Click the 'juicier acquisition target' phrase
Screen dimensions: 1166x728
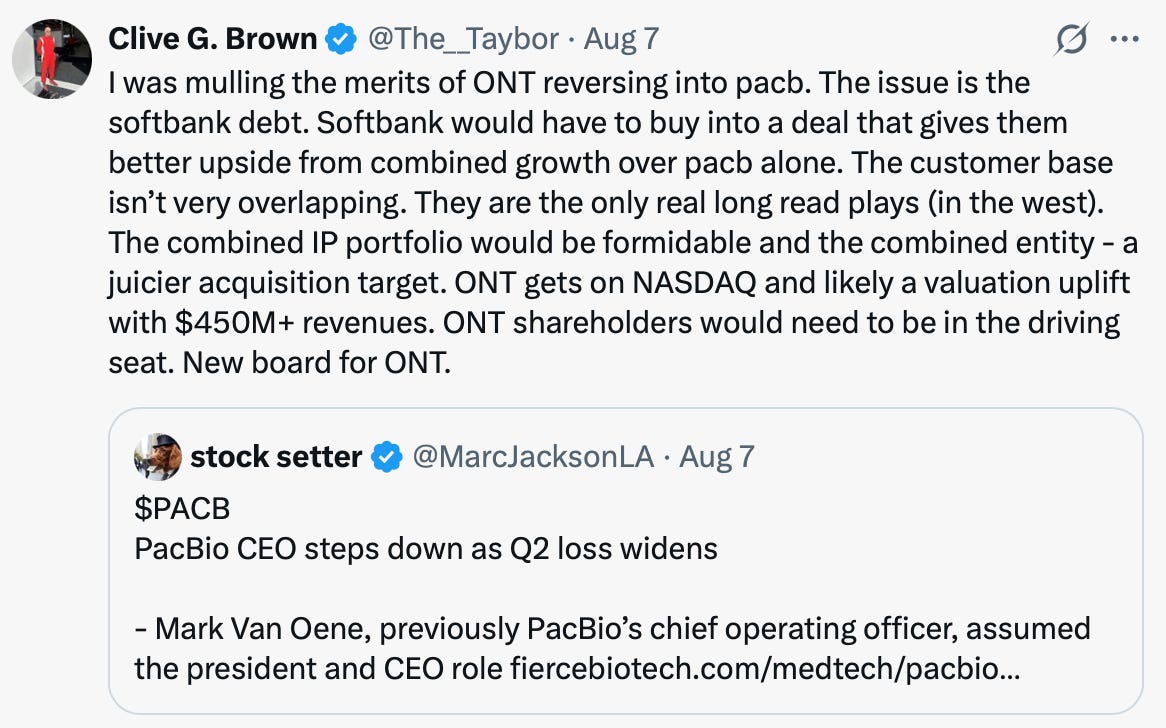pyautogui.click(x=277, y=283)
